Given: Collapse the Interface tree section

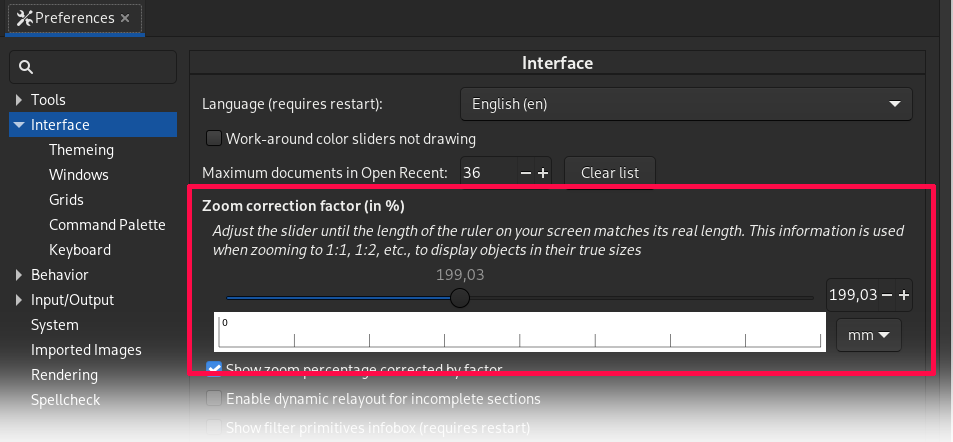Looking at the screenshot, I should coord(19,125).
